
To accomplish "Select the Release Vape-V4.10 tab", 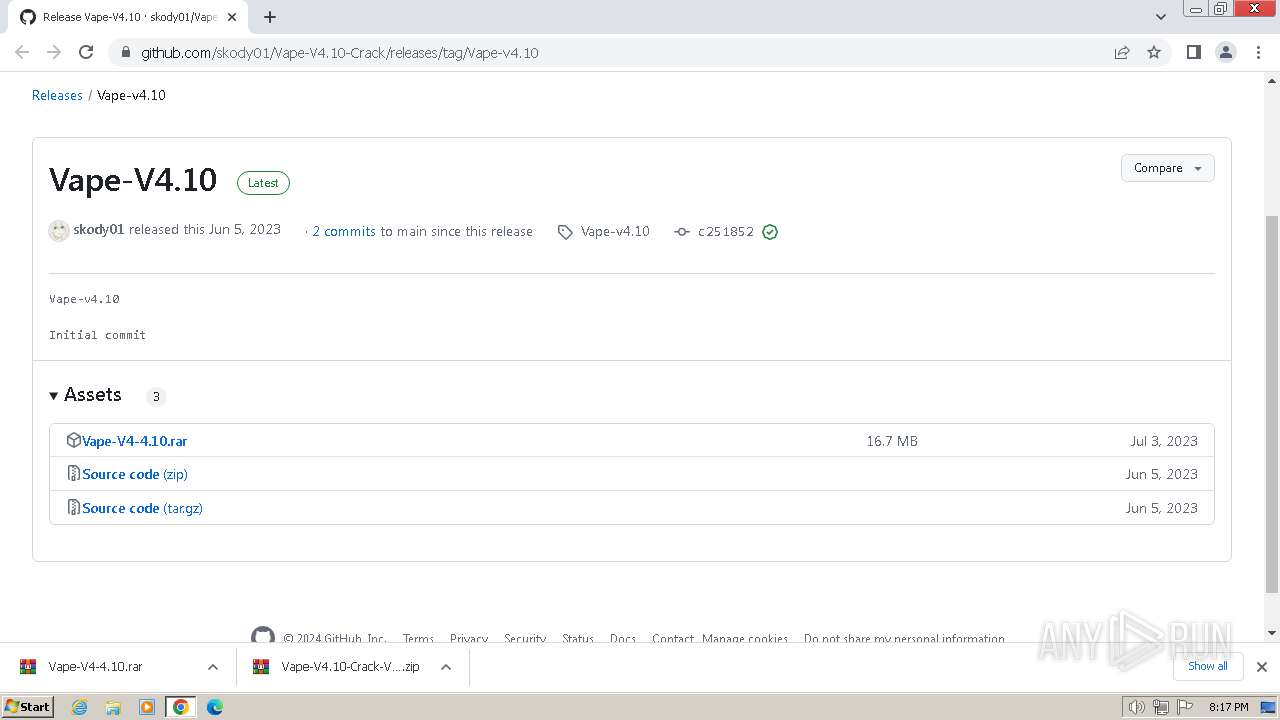I will click(130, 17).
